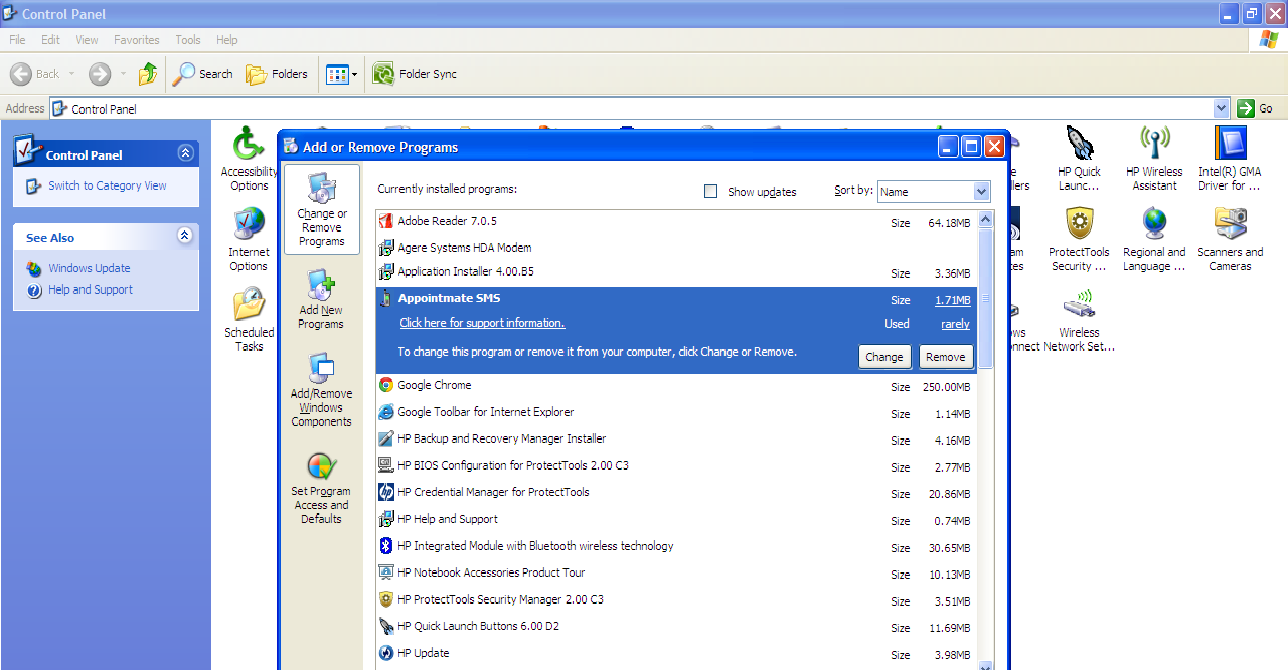Open the Back button history dropdown arrow

pos(72,74)
